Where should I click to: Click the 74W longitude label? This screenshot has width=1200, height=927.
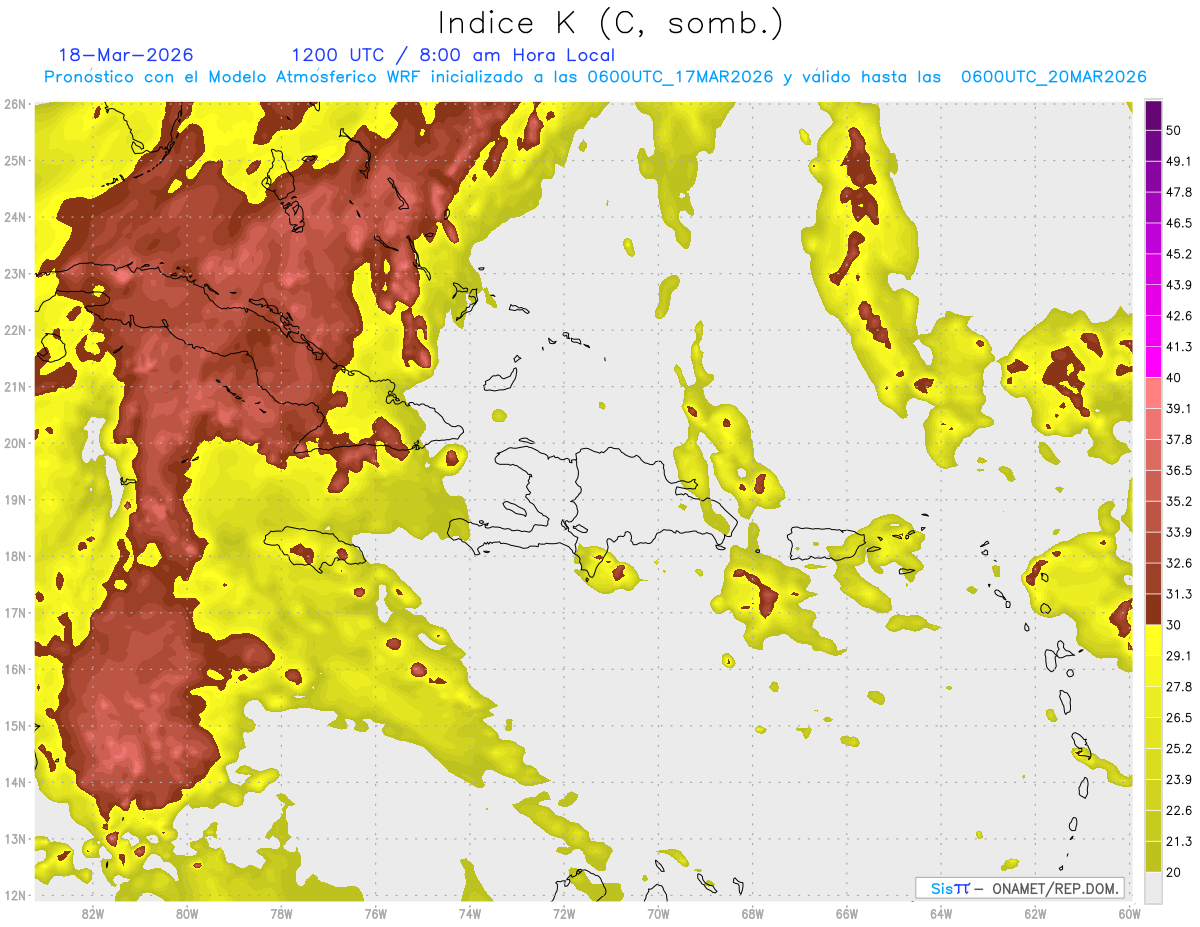coord(470,914)
